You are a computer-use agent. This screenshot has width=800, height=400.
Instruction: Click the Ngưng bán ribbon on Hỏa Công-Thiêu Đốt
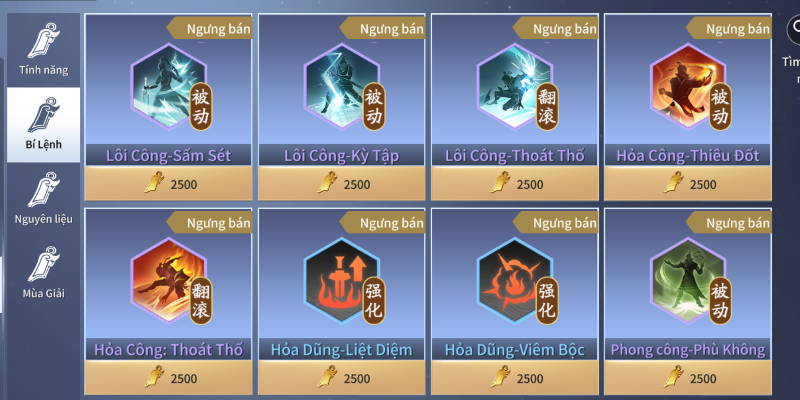pyautogui.click(x=729, y=29)
